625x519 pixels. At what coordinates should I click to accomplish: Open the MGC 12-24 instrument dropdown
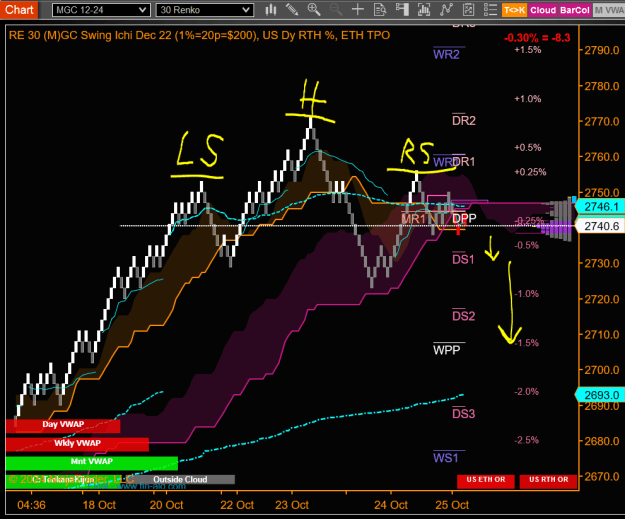click(x=101, y=10)
